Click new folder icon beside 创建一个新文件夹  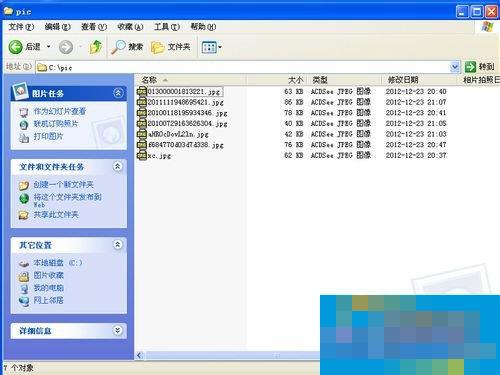[24, 185]
